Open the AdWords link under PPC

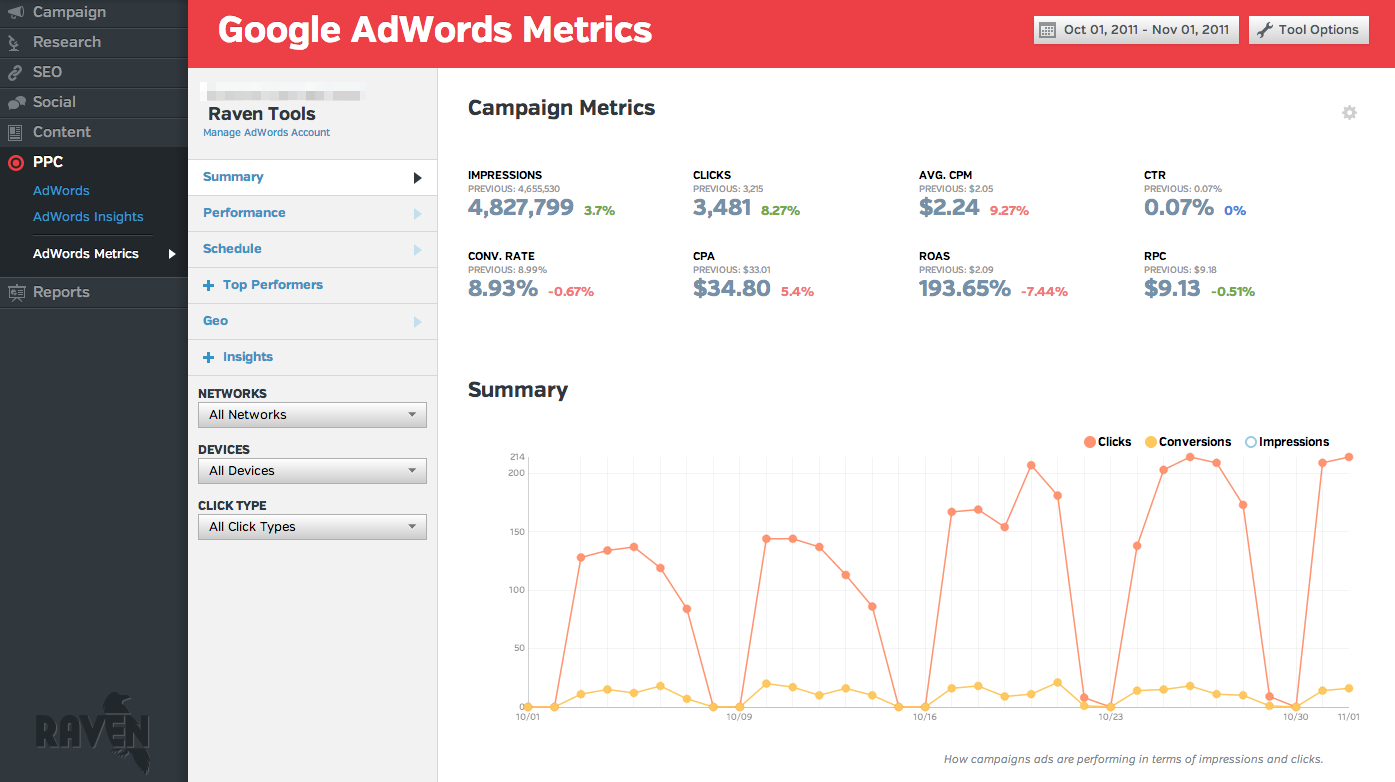61,191
